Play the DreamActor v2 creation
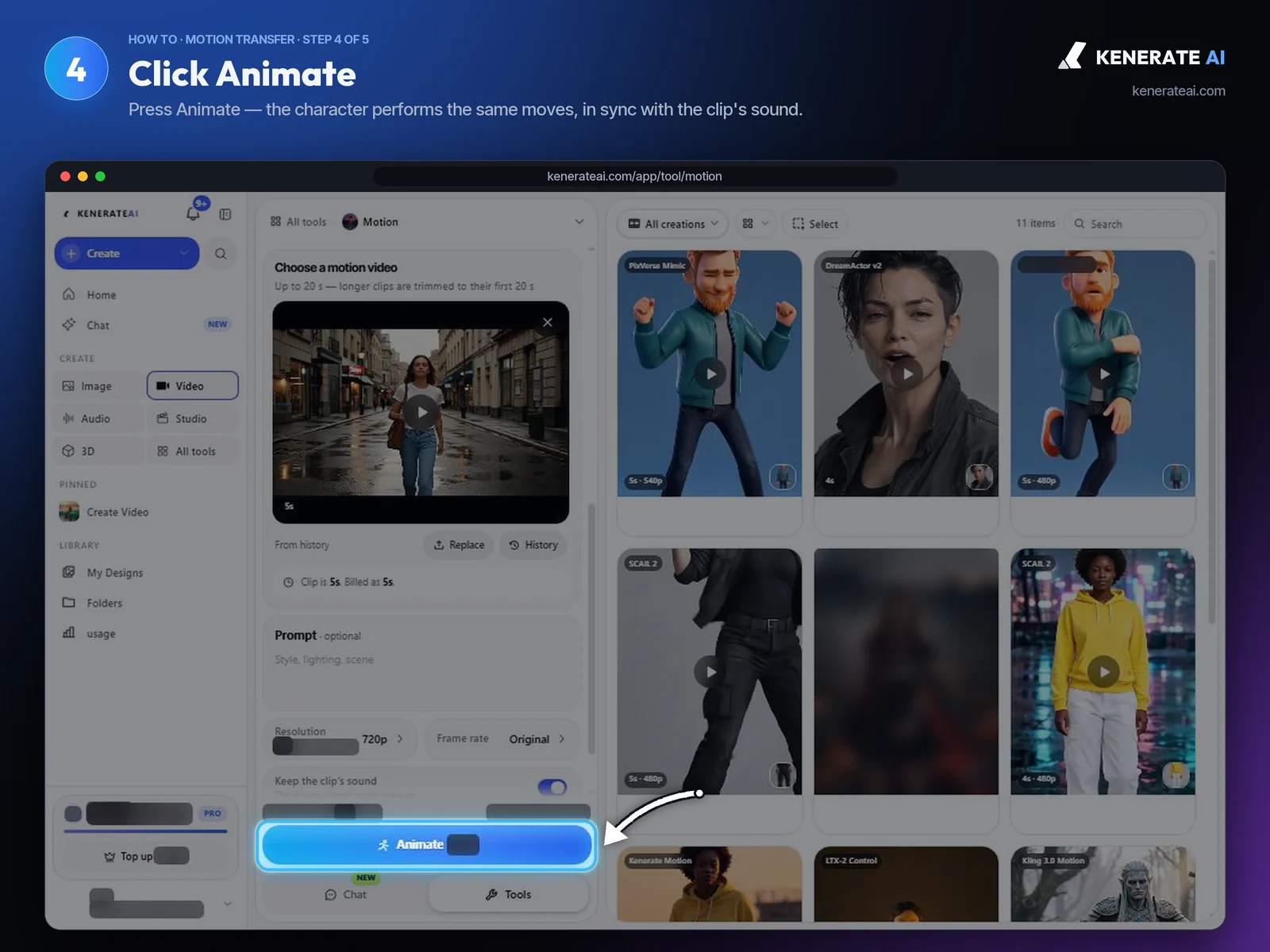 pyautogui.click(x=906, y=374)
